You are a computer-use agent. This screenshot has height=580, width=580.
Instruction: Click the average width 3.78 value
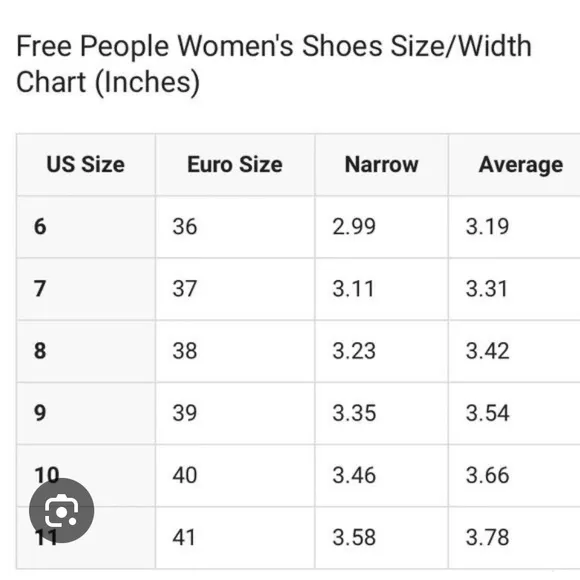488,537
